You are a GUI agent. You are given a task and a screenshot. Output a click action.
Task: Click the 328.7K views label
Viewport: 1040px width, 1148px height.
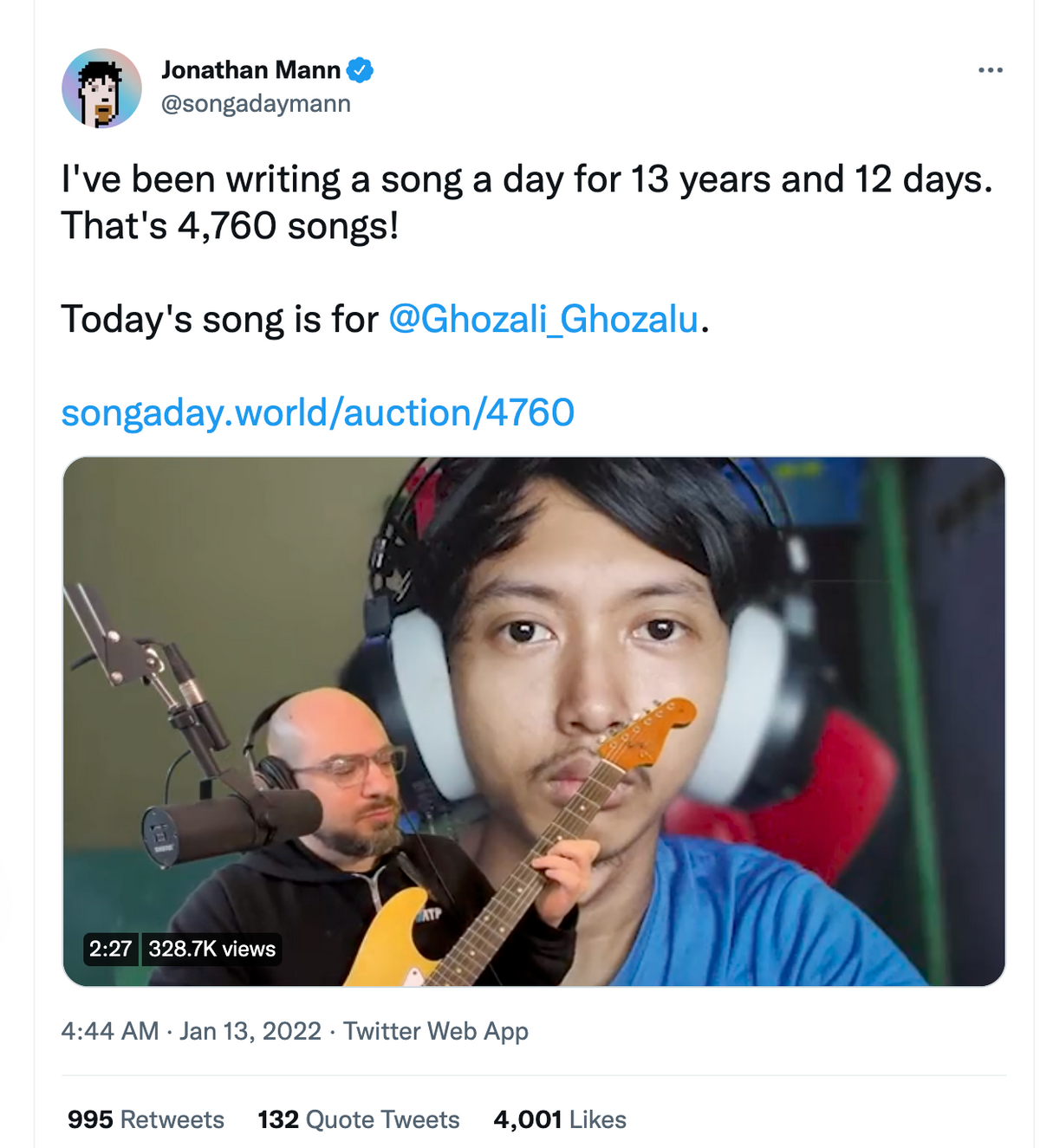pyautogui.click(x=211, y=949)
